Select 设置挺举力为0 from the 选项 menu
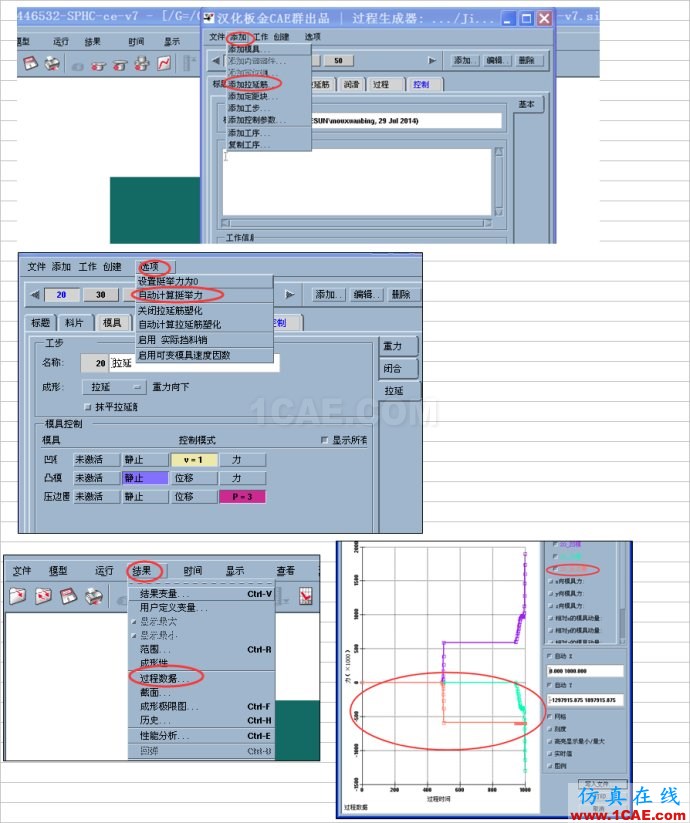This screenshot has height=823, width=690. point(168,281)
